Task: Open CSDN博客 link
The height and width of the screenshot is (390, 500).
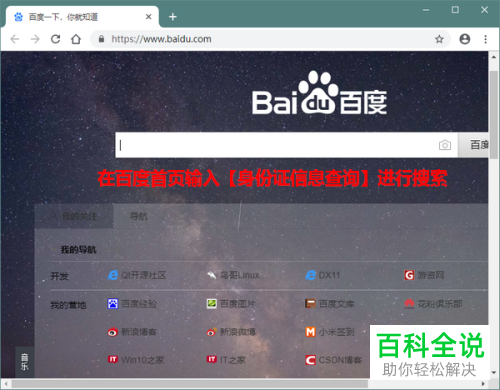Action: 334,360
